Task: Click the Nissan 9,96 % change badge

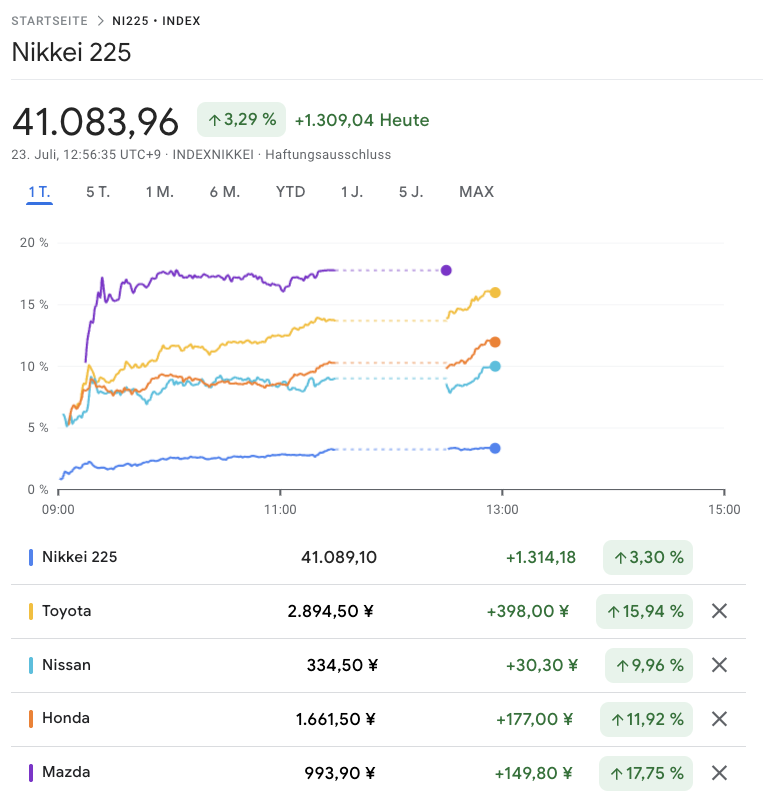Action: coord(649,665)
